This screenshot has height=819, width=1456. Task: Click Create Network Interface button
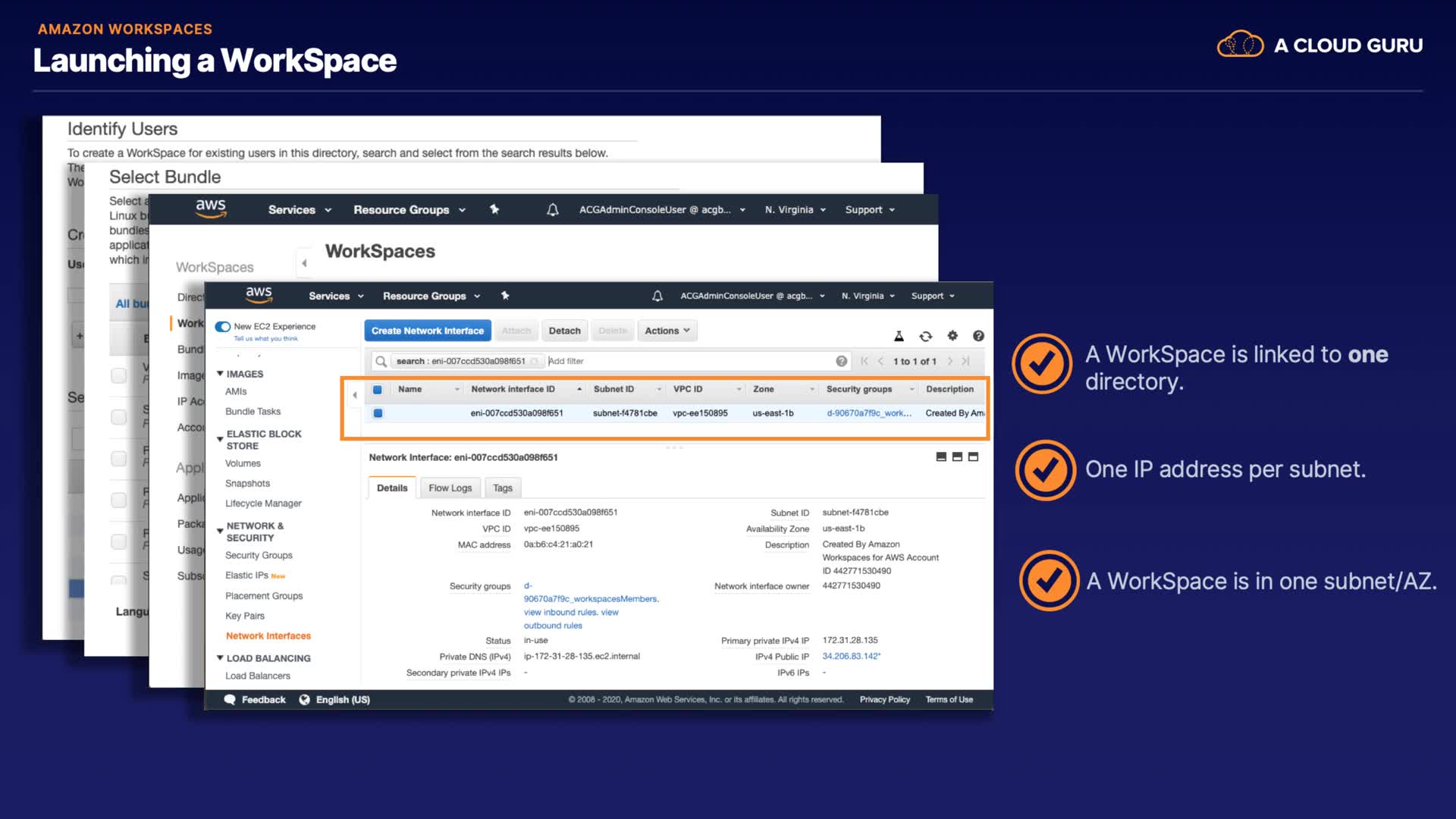click(x=427, y=331)
